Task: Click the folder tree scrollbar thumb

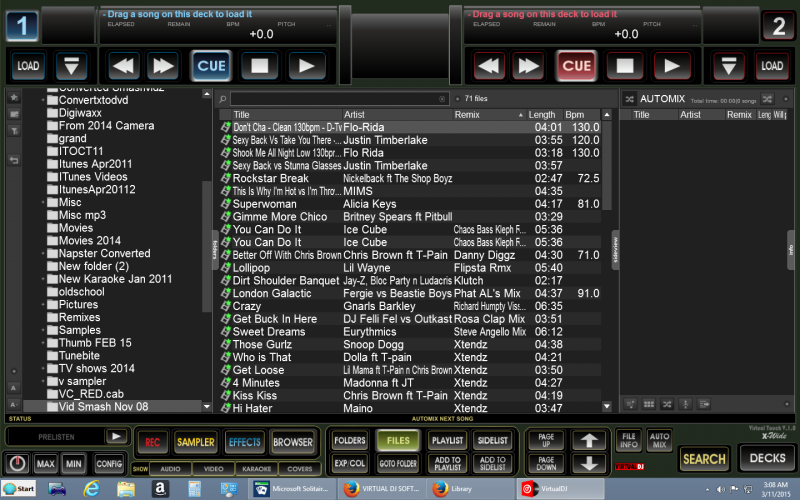Action: [x=207, y=246]
